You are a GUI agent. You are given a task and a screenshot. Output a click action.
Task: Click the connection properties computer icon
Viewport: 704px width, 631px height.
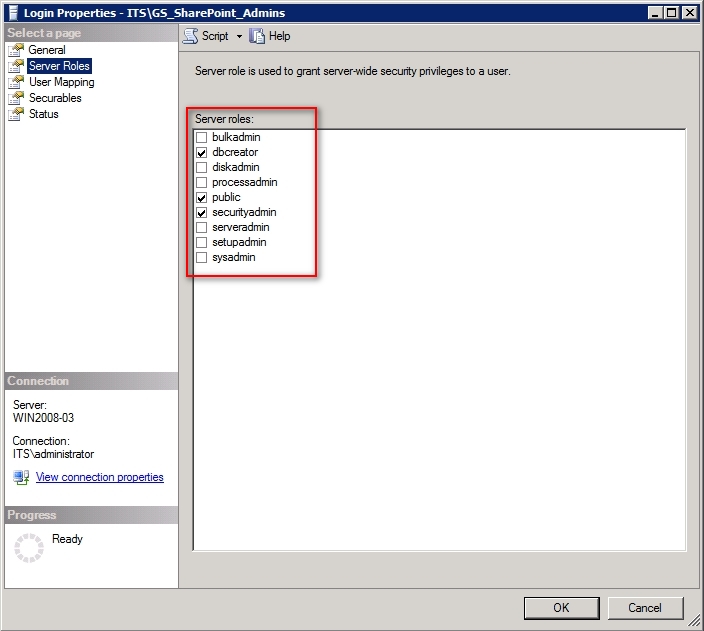pyautogui.click(x=21, y=477)
